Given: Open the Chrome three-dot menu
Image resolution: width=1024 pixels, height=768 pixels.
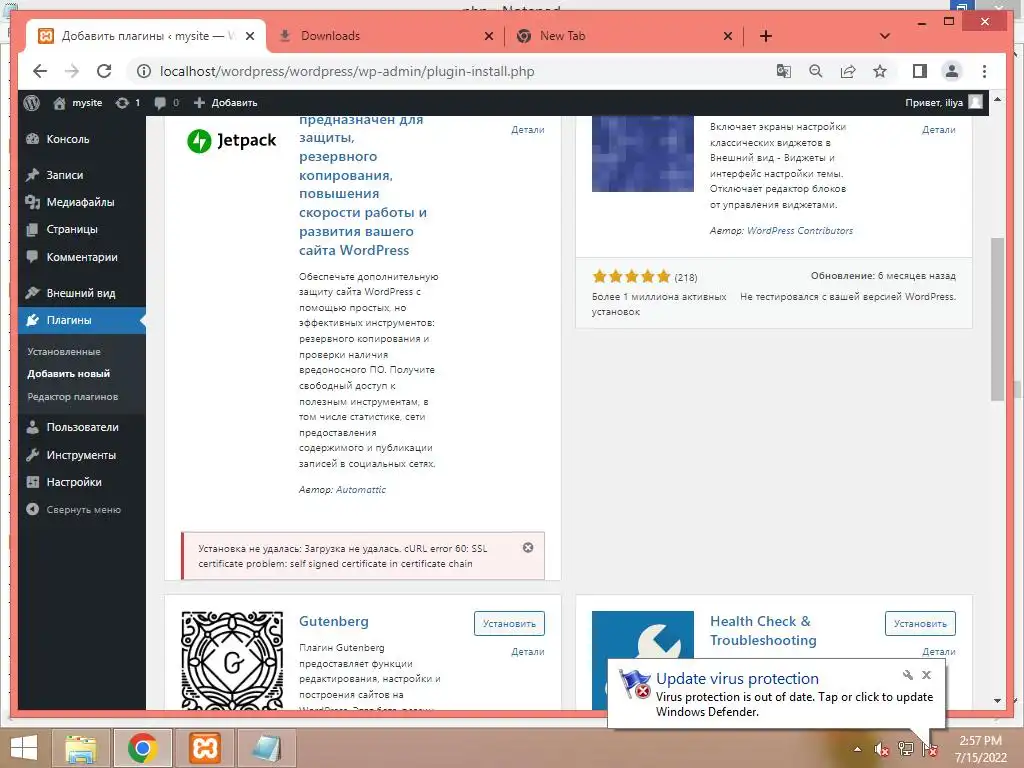Looking at the screenshot, I should point(984,71).
